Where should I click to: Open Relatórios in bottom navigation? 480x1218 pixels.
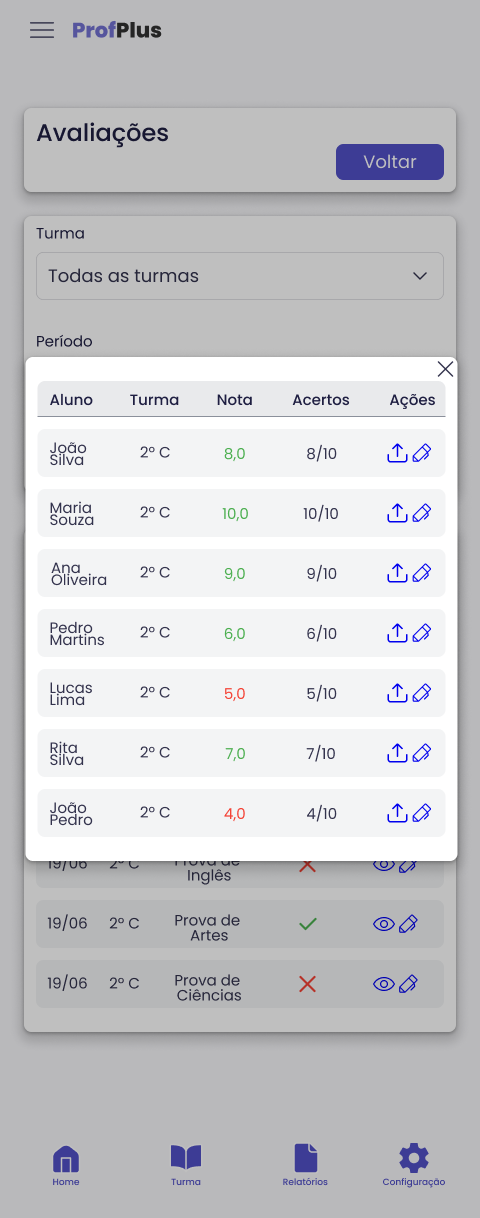tap(305, 1166)
